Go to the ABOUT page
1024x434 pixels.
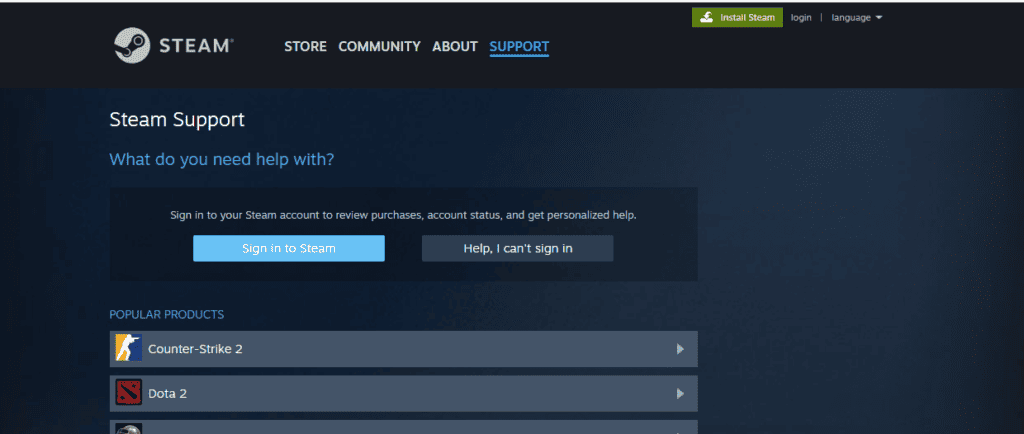[x=455, y=46]
